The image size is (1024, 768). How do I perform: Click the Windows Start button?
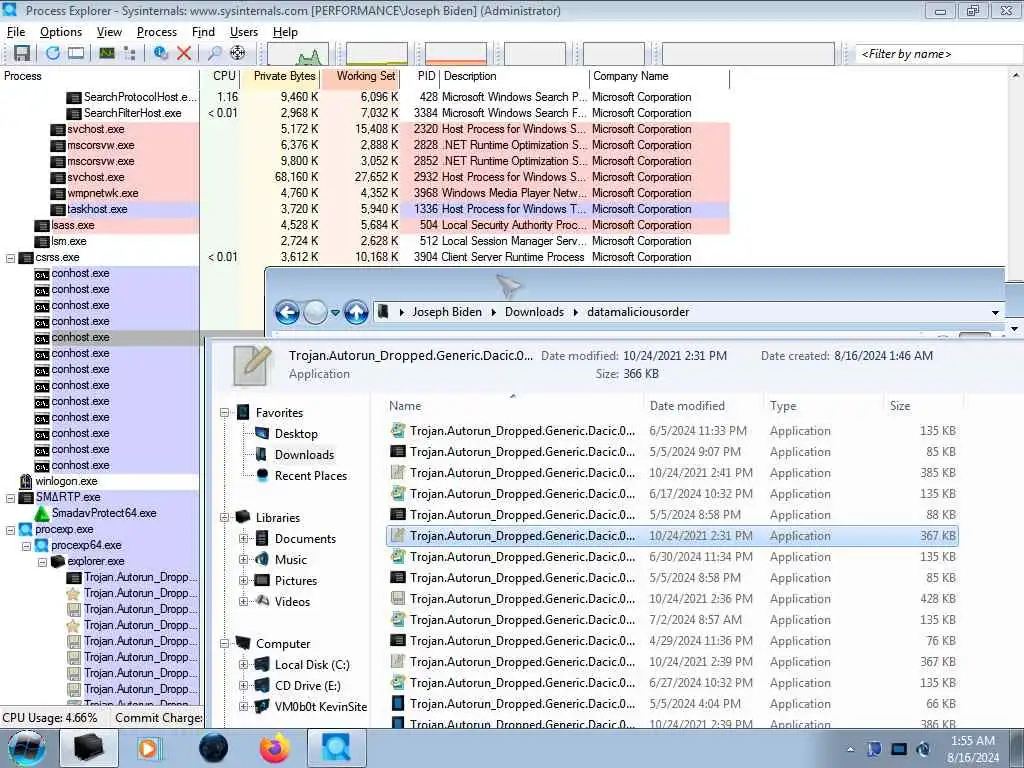pos(26,748)
